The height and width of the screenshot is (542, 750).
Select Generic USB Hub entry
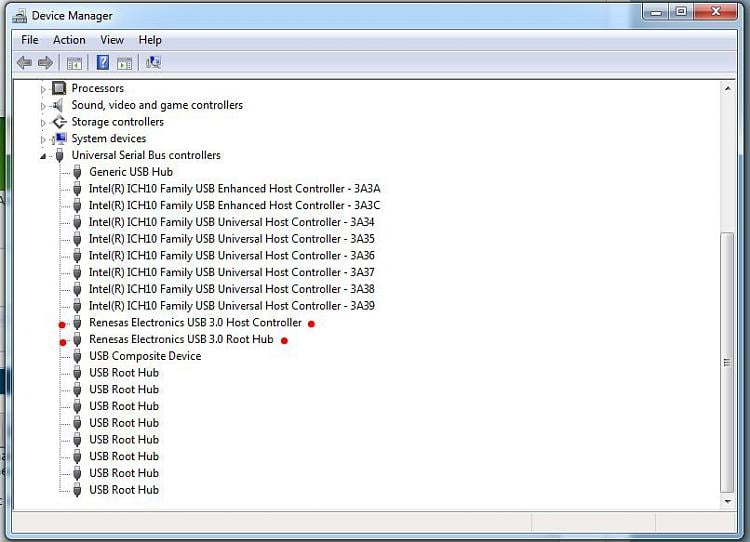131,172
